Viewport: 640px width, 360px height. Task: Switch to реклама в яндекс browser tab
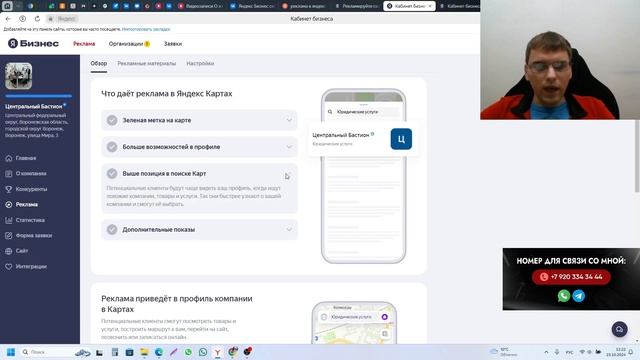coord(304,6)
